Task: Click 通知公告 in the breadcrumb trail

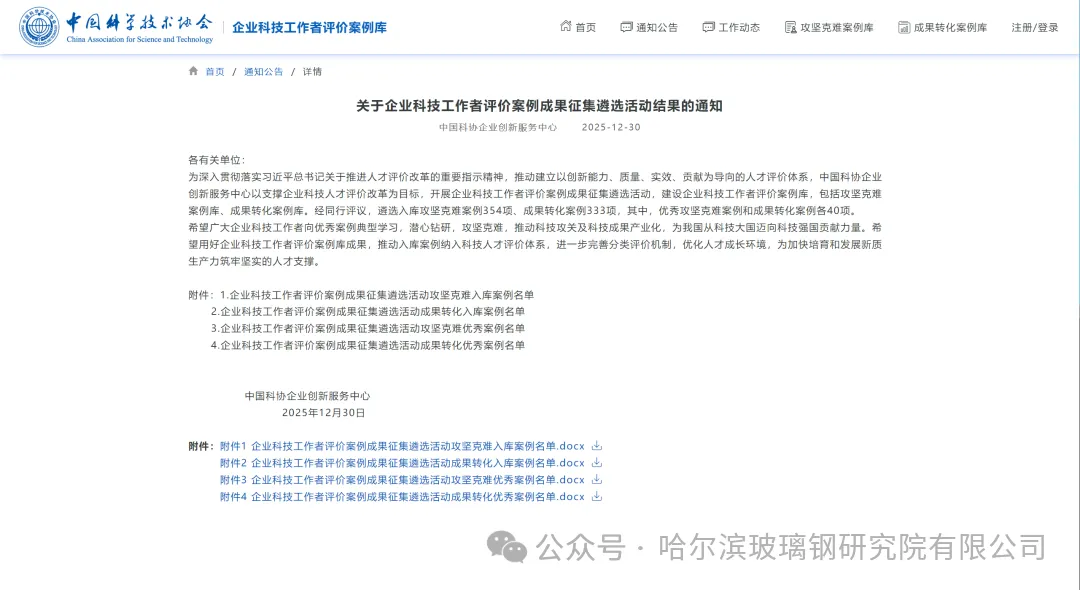Action: click(262, 71)
